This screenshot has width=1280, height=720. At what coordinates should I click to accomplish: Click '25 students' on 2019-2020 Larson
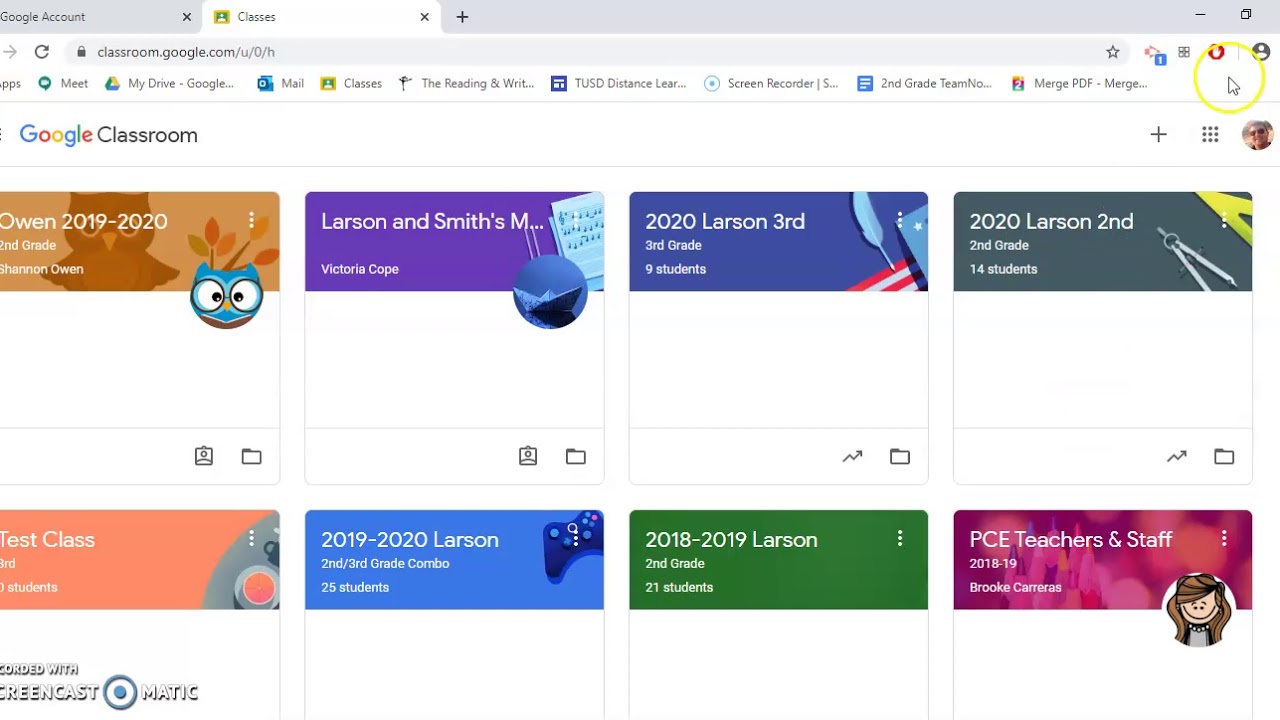point(355,587)
